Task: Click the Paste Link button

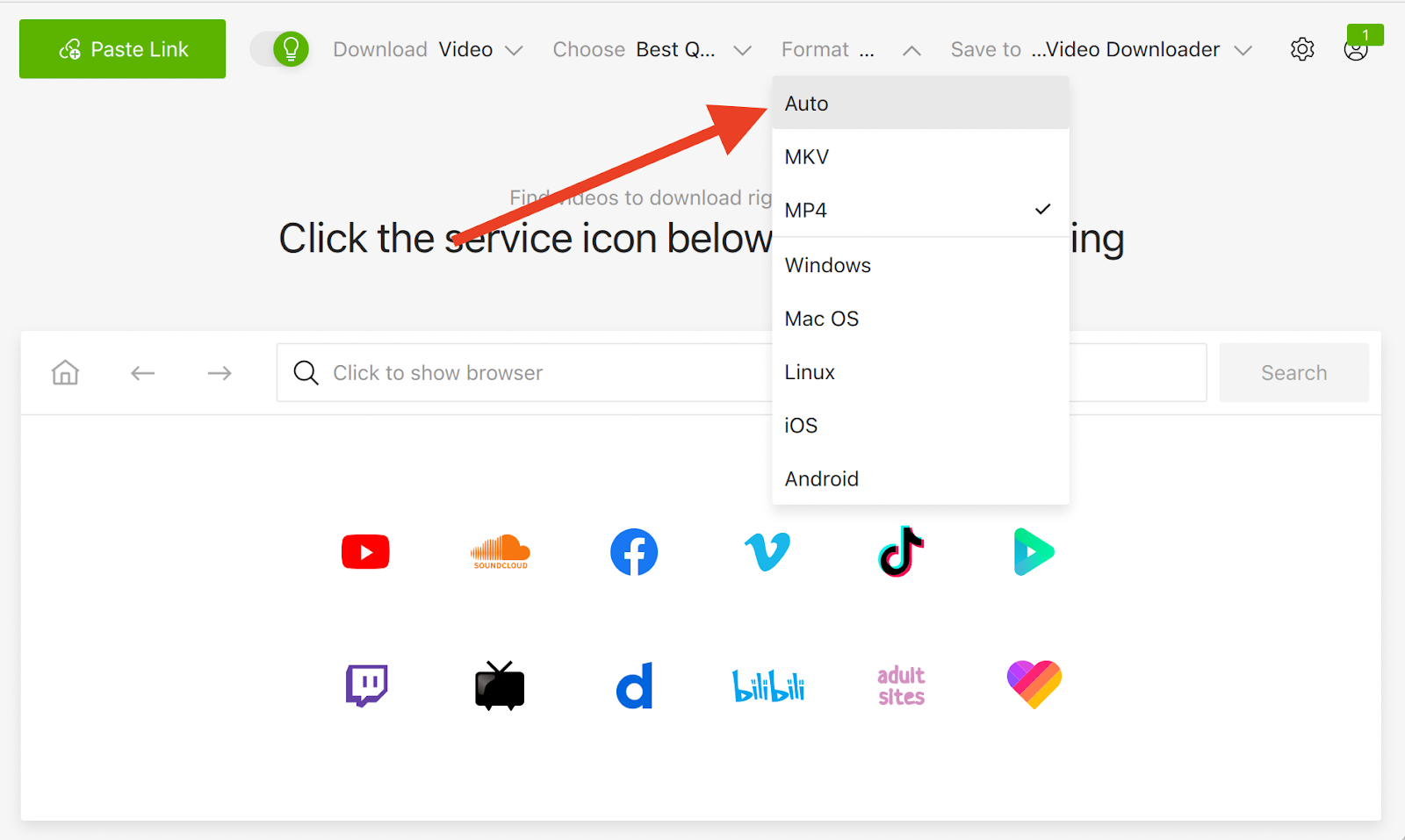Action: pyautogui.click(x=122, y=49)
